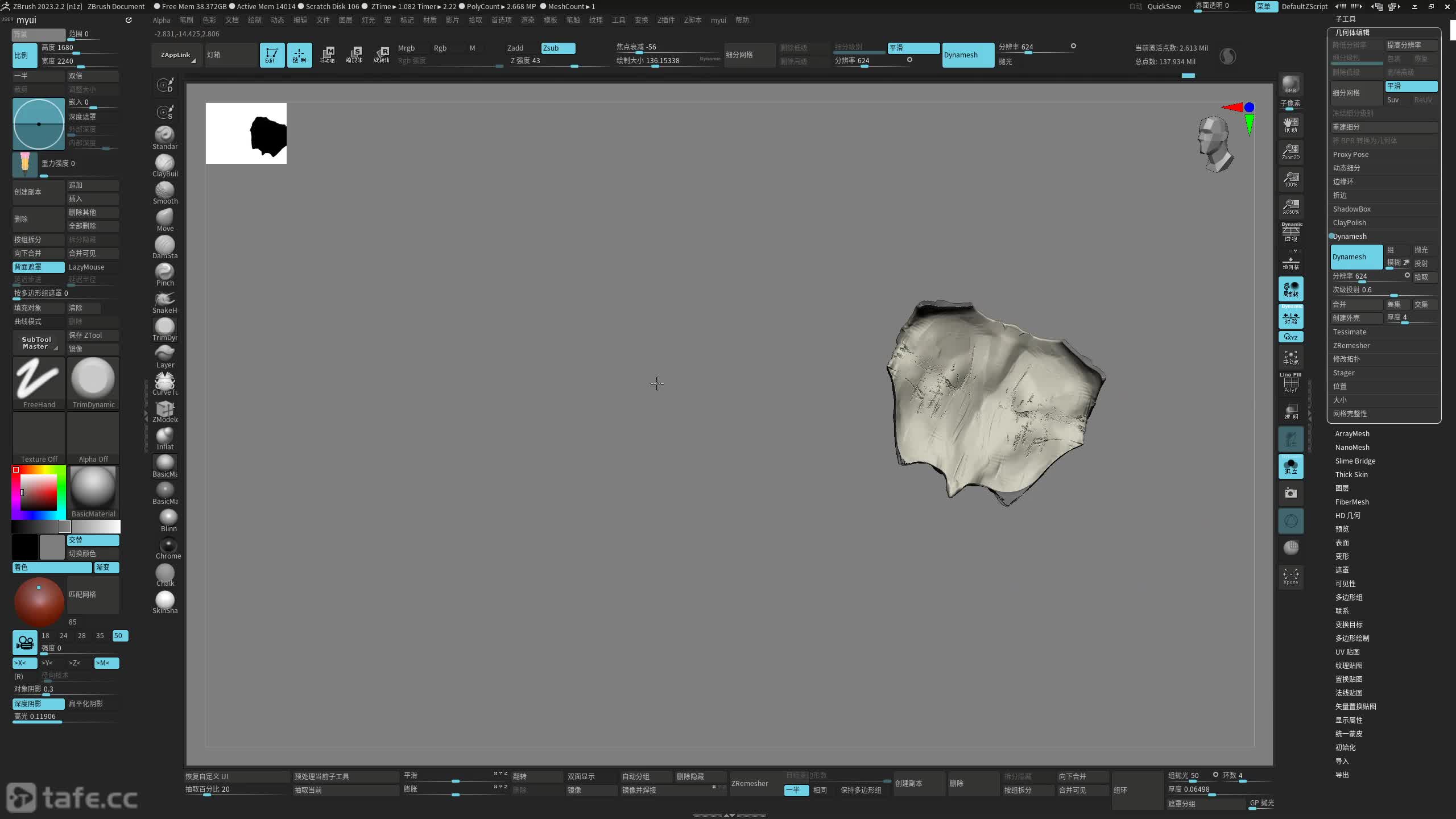Click the BPR render icon

[1290, 84]
